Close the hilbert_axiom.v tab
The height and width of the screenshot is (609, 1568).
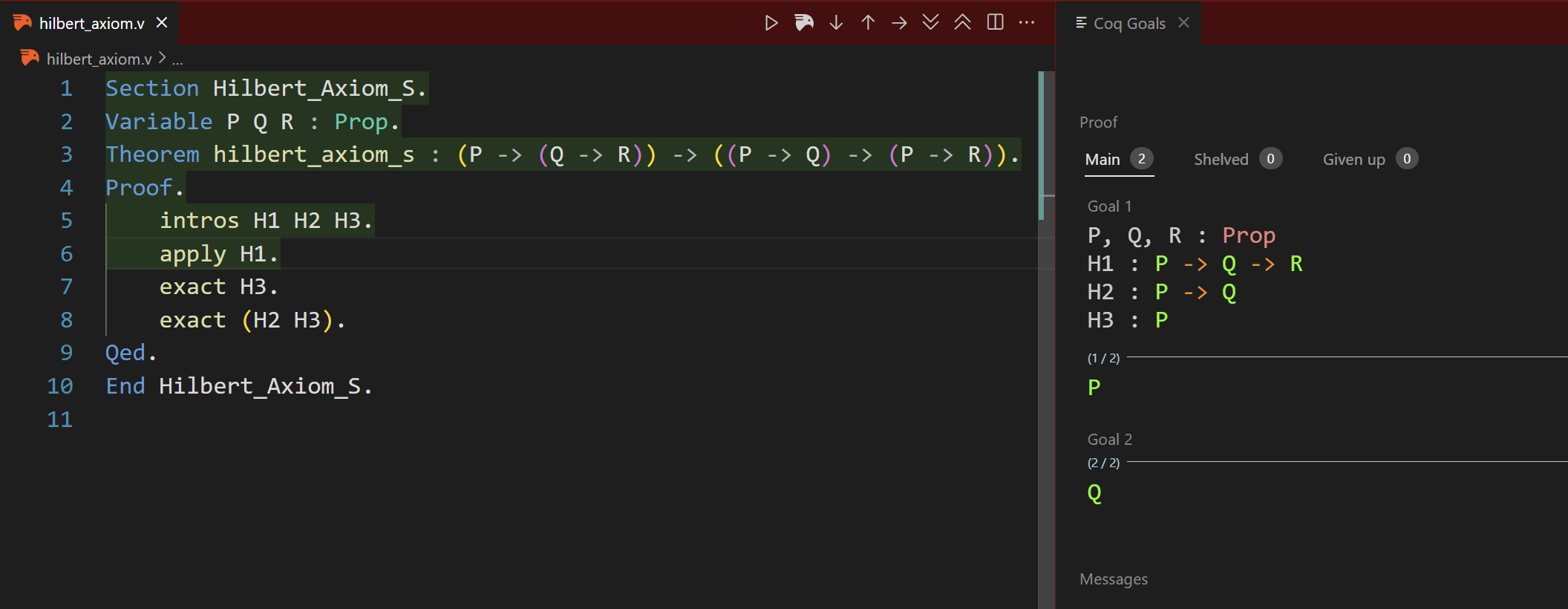[162, 24]
